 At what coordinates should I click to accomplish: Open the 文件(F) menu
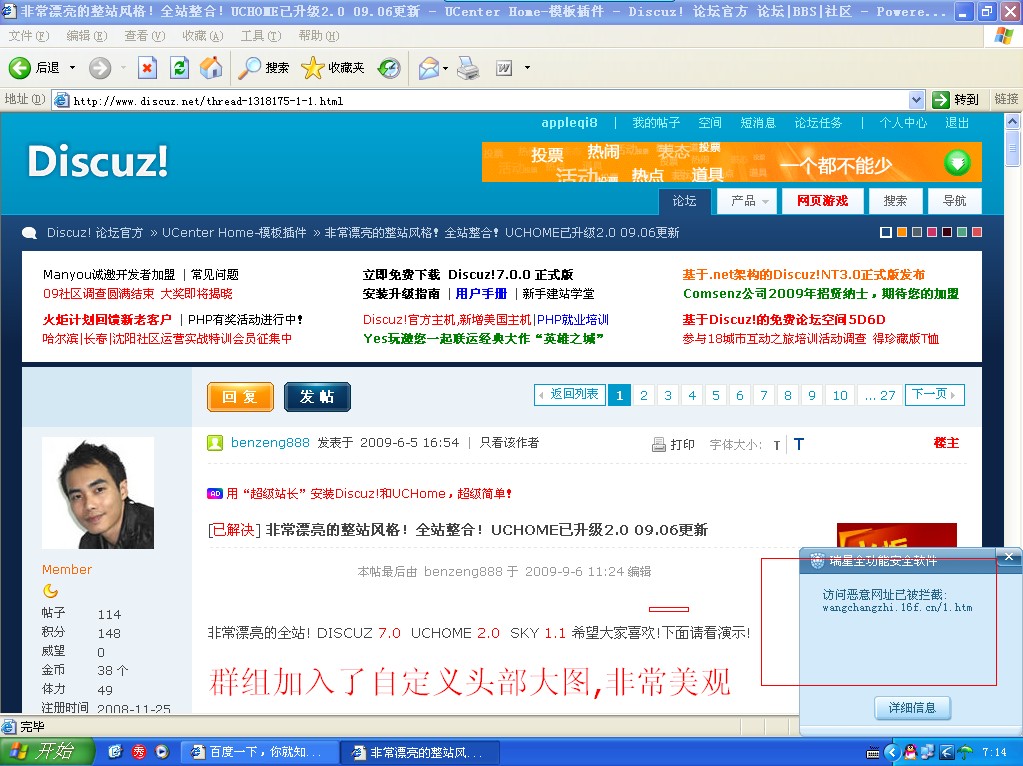(x=29, y=36)
